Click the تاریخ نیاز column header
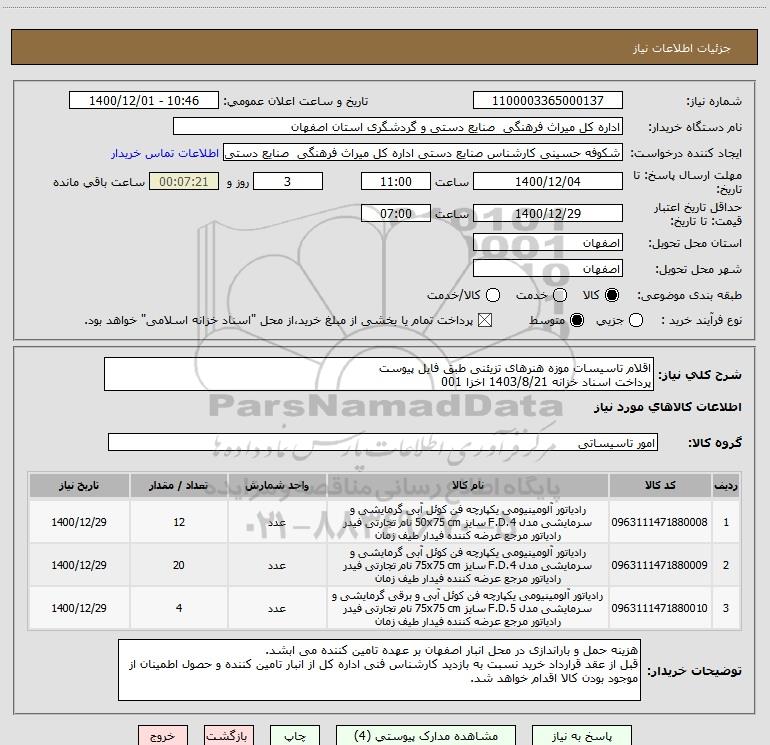Image resolution: width=770 pixels, height=745 pixels. point(79,486)
